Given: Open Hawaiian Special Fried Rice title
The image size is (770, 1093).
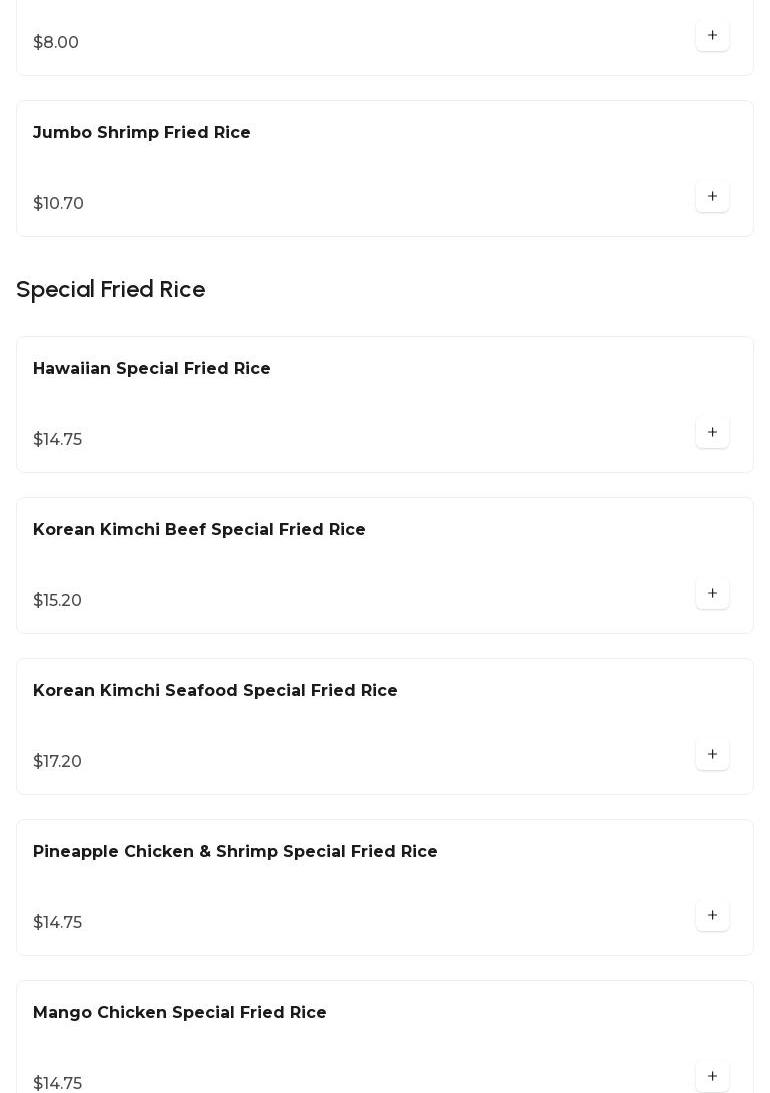Looking at the screenshot, I should [x=152, y=369].
